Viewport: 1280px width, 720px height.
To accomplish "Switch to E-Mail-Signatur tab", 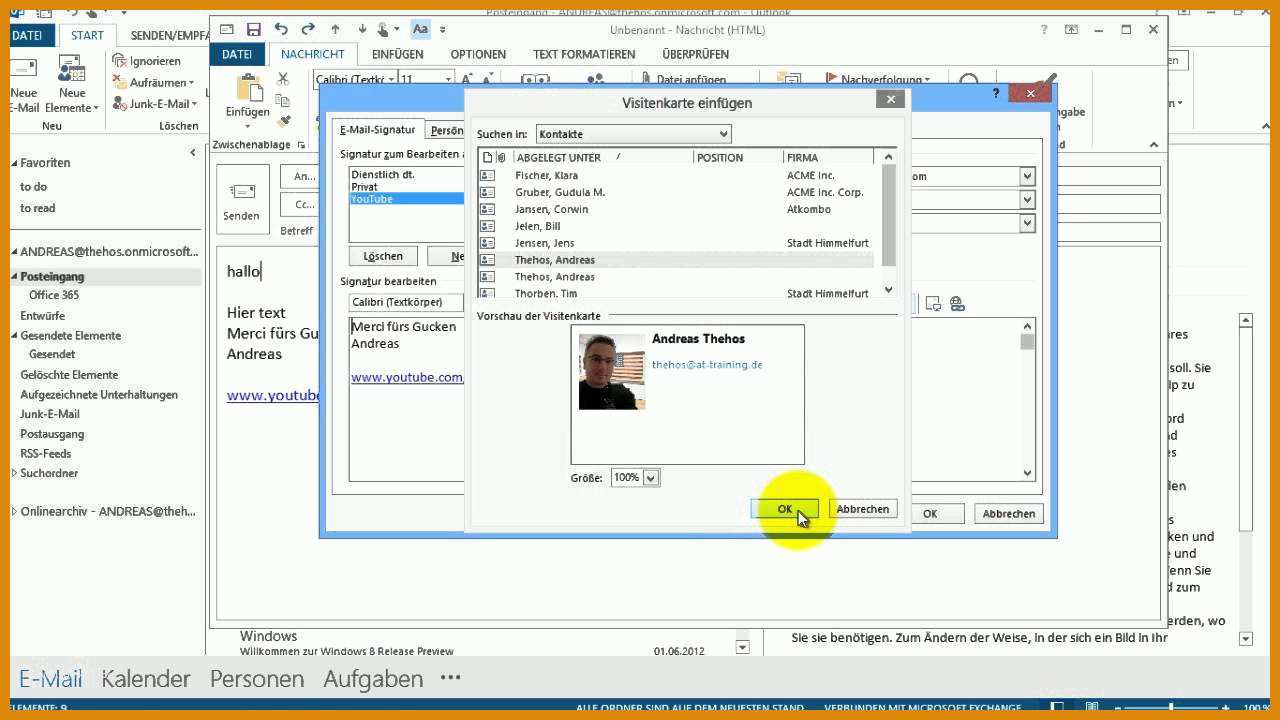I will click(x=377, y=130).
